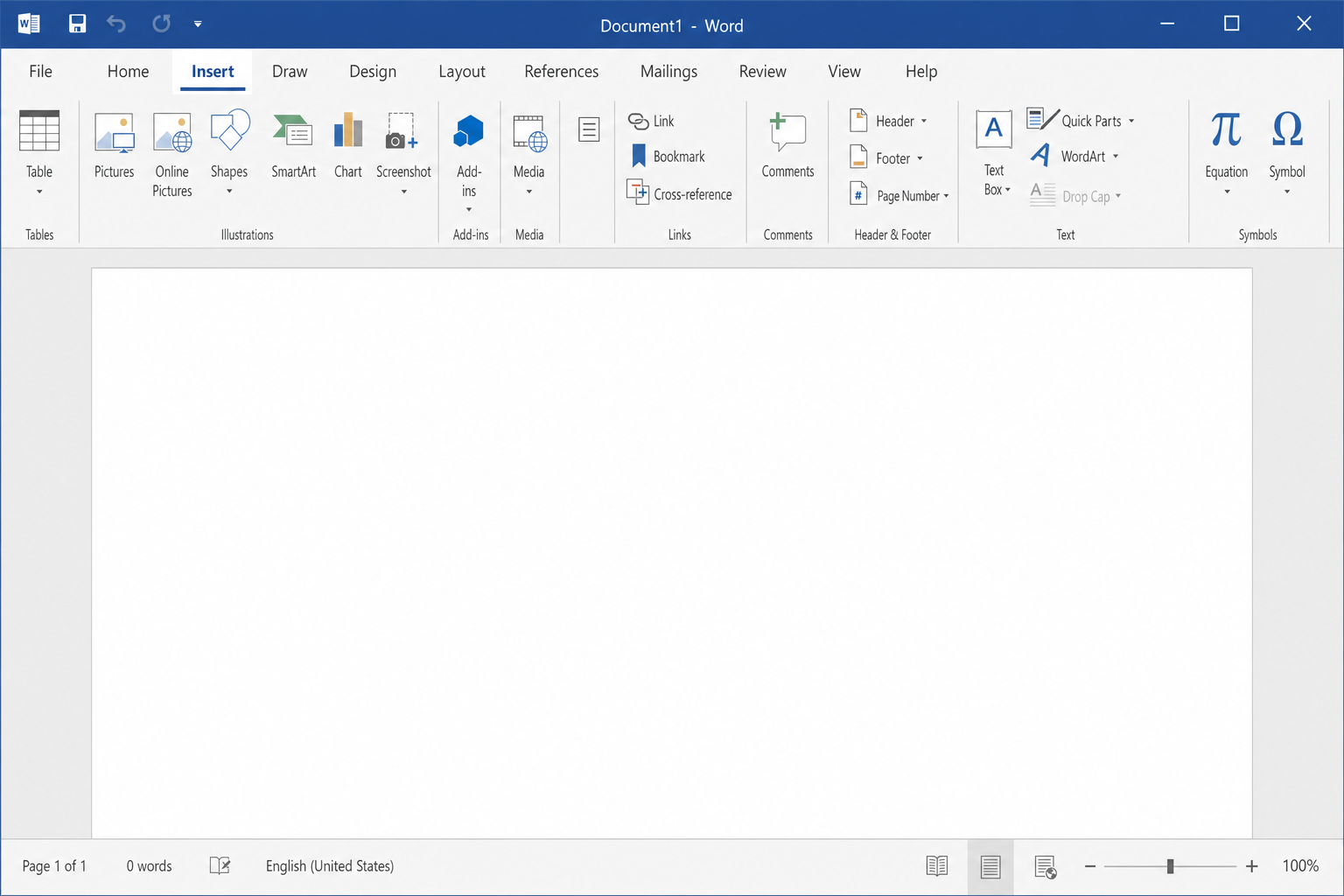Switch to the Home tab

[128, 72]
